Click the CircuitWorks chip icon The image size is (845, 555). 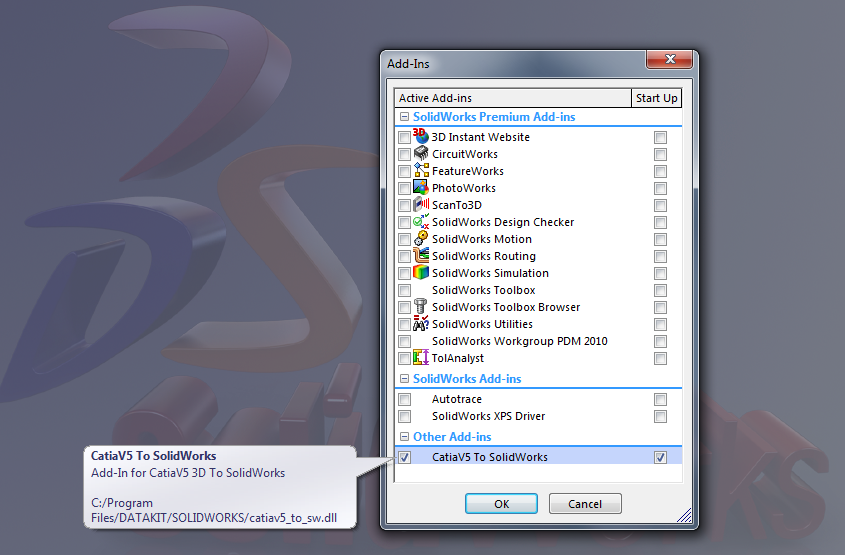[x=421, y=154]
